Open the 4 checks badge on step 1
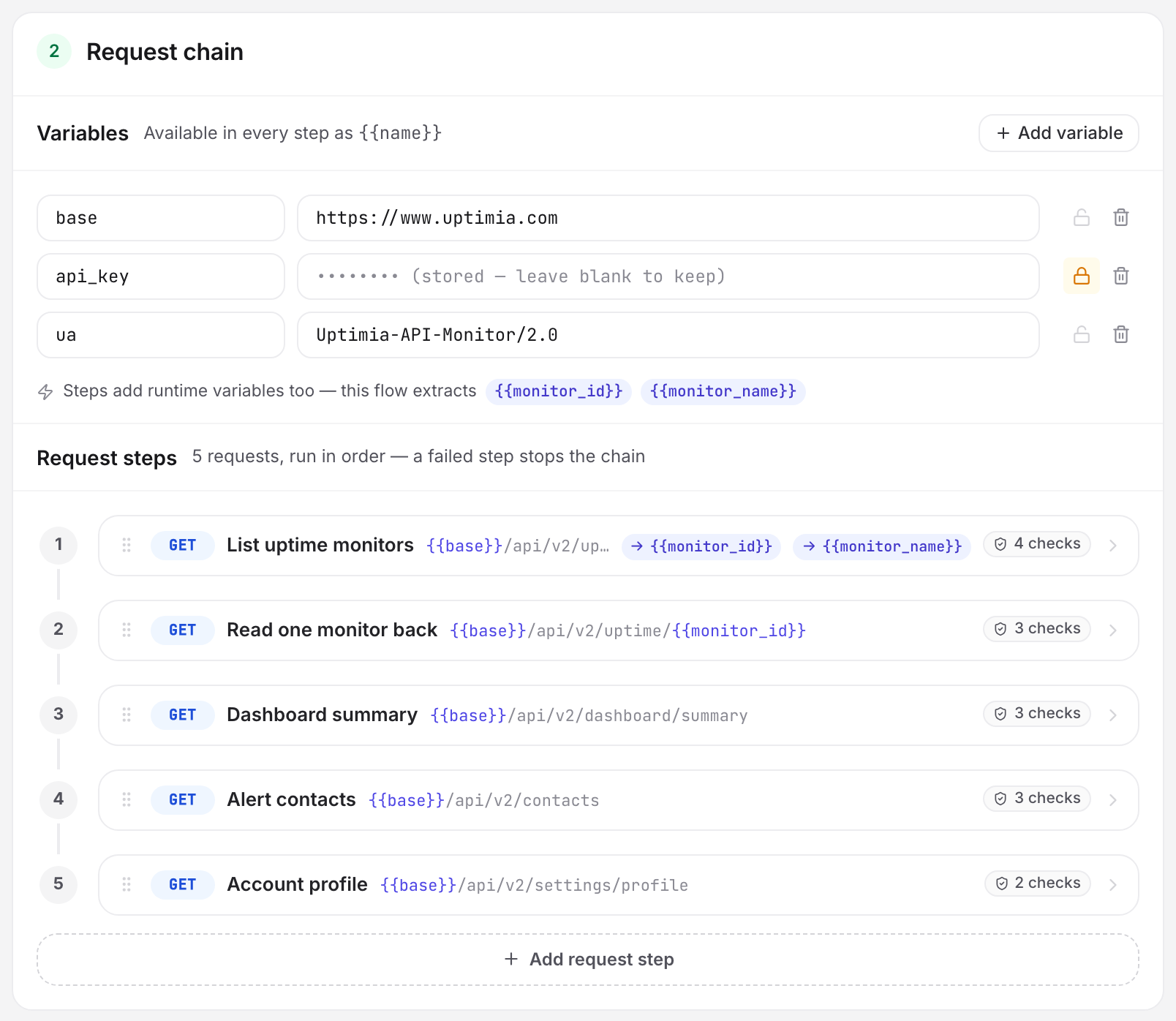 pos(1037,544)
